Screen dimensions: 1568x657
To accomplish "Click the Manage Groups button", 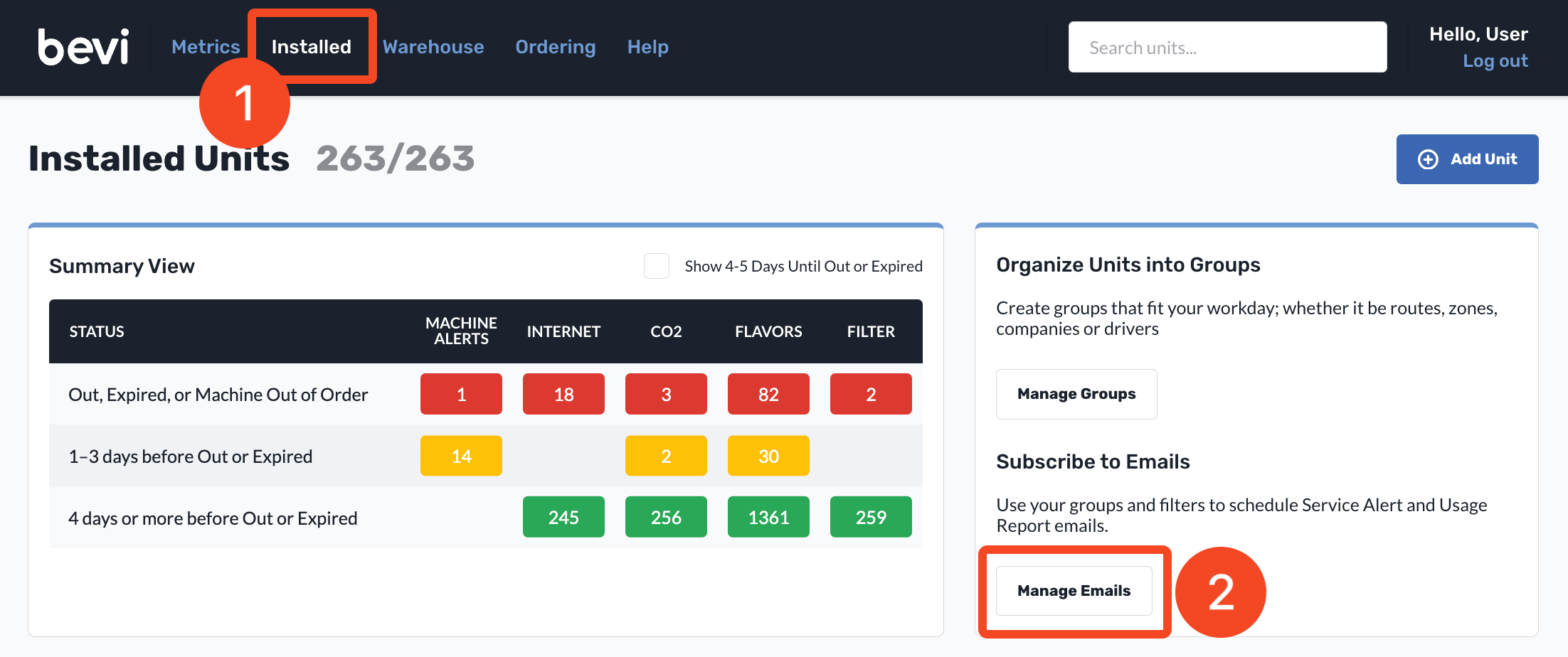I will coord(1076,394).
